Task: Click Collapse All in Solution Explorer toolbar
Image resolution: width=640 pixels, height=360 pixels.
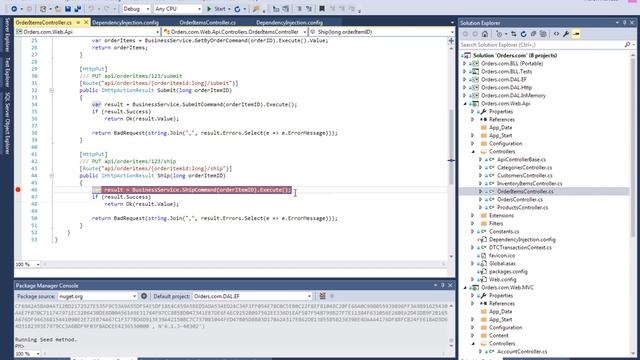Action: pyautogui.click(x=533, y=34)
